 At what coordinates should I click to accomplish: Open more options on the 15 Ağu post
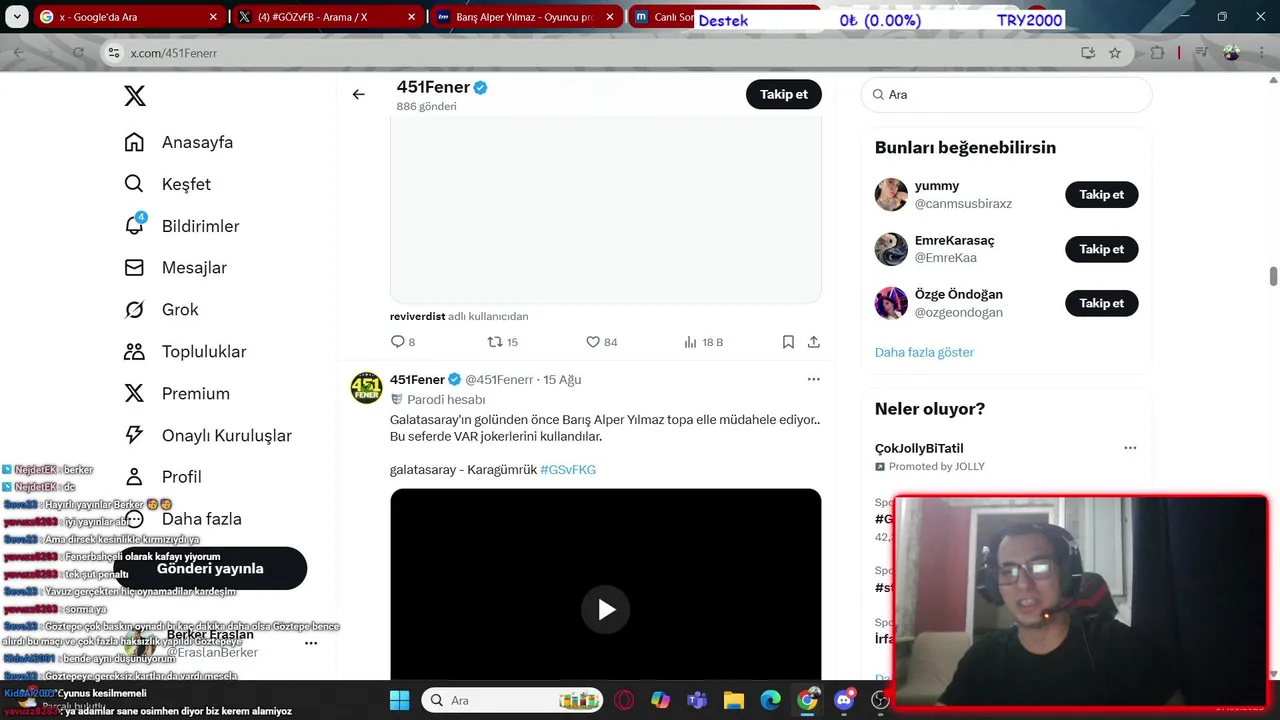pyautogui.click(x=813, y=379)
